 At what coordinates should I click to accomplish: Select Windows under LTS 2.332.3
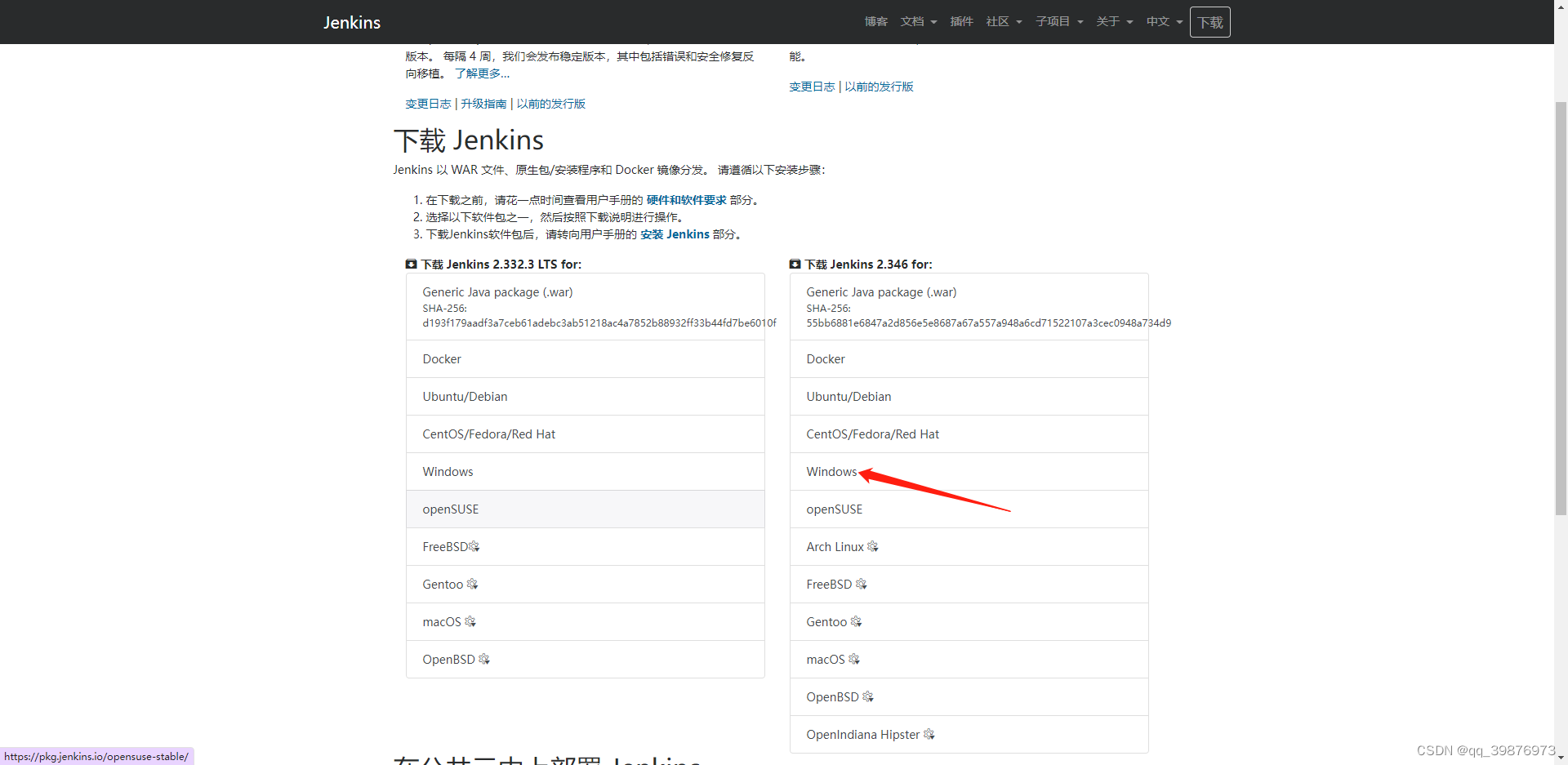(x=586, y=472)
